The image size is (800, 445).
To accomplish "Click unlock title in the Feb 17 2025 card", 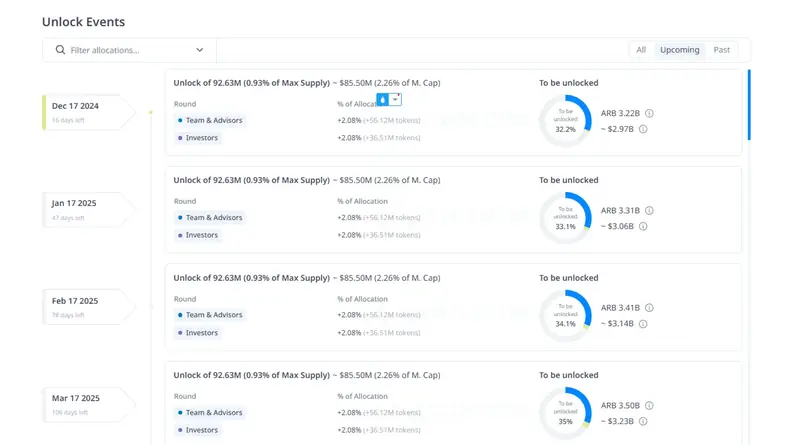I will pyautogui.click(x=307, y=278).
